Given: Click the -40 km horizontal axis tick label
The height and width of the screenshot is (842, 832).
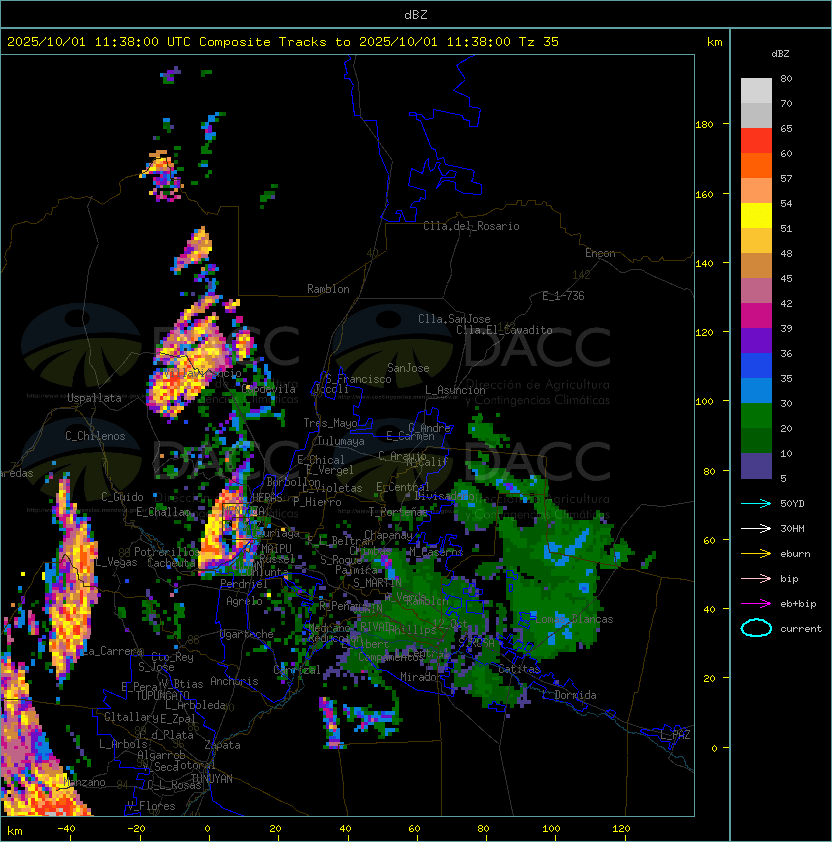Looking at the screenshot, I should click(x=66, y=829).
